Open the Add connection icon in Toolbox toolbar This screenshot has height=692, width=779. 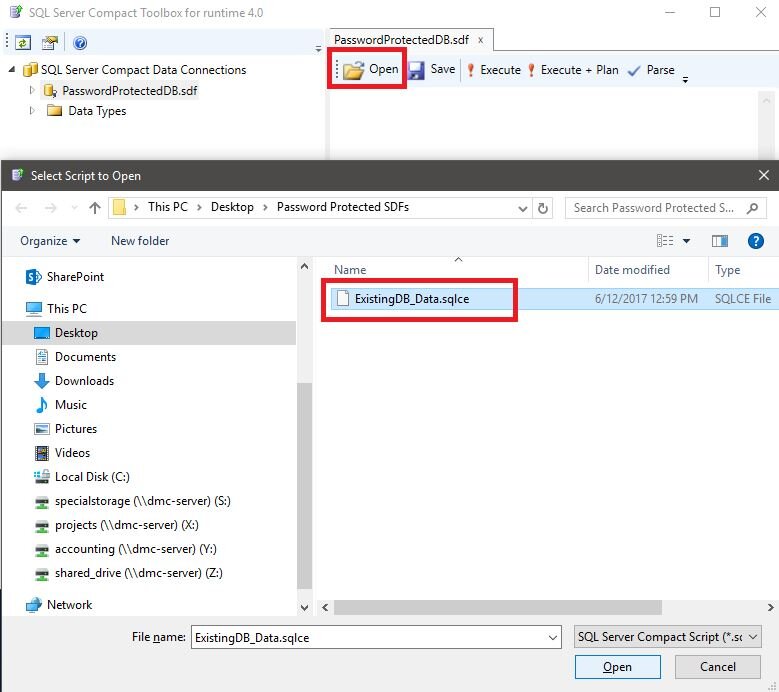pos(50,43)
